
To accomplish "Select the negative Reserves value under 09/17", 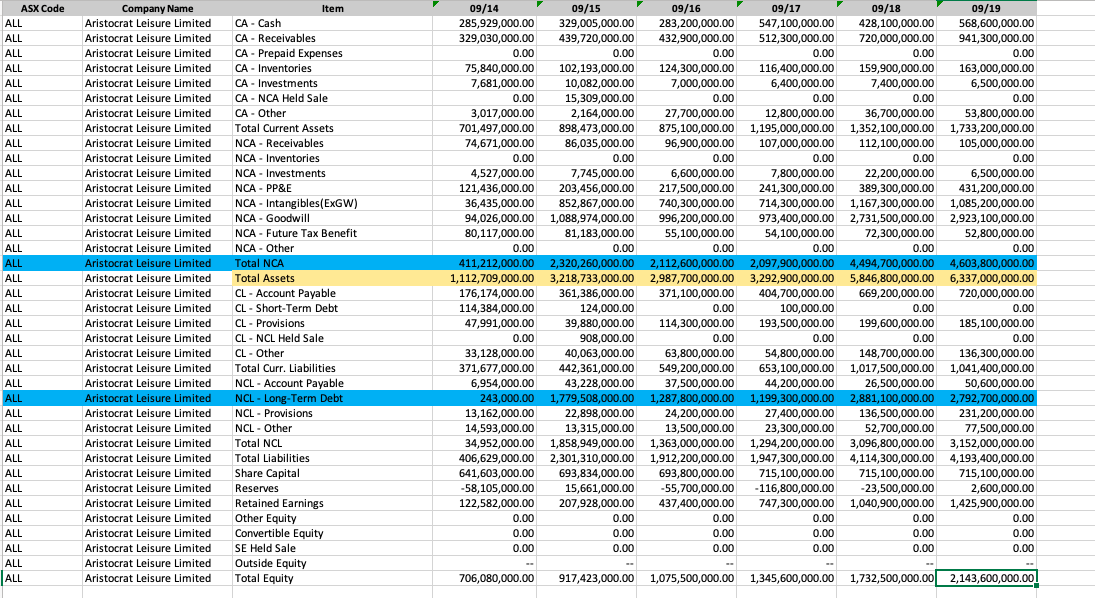I will point(790,488).
